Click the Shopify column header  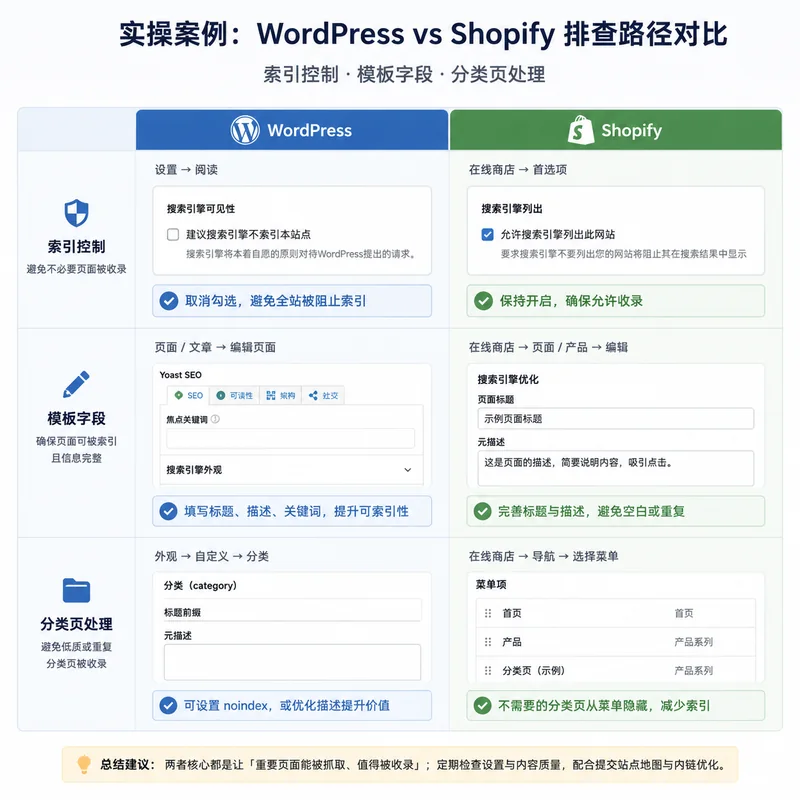(x=615, y=130)
